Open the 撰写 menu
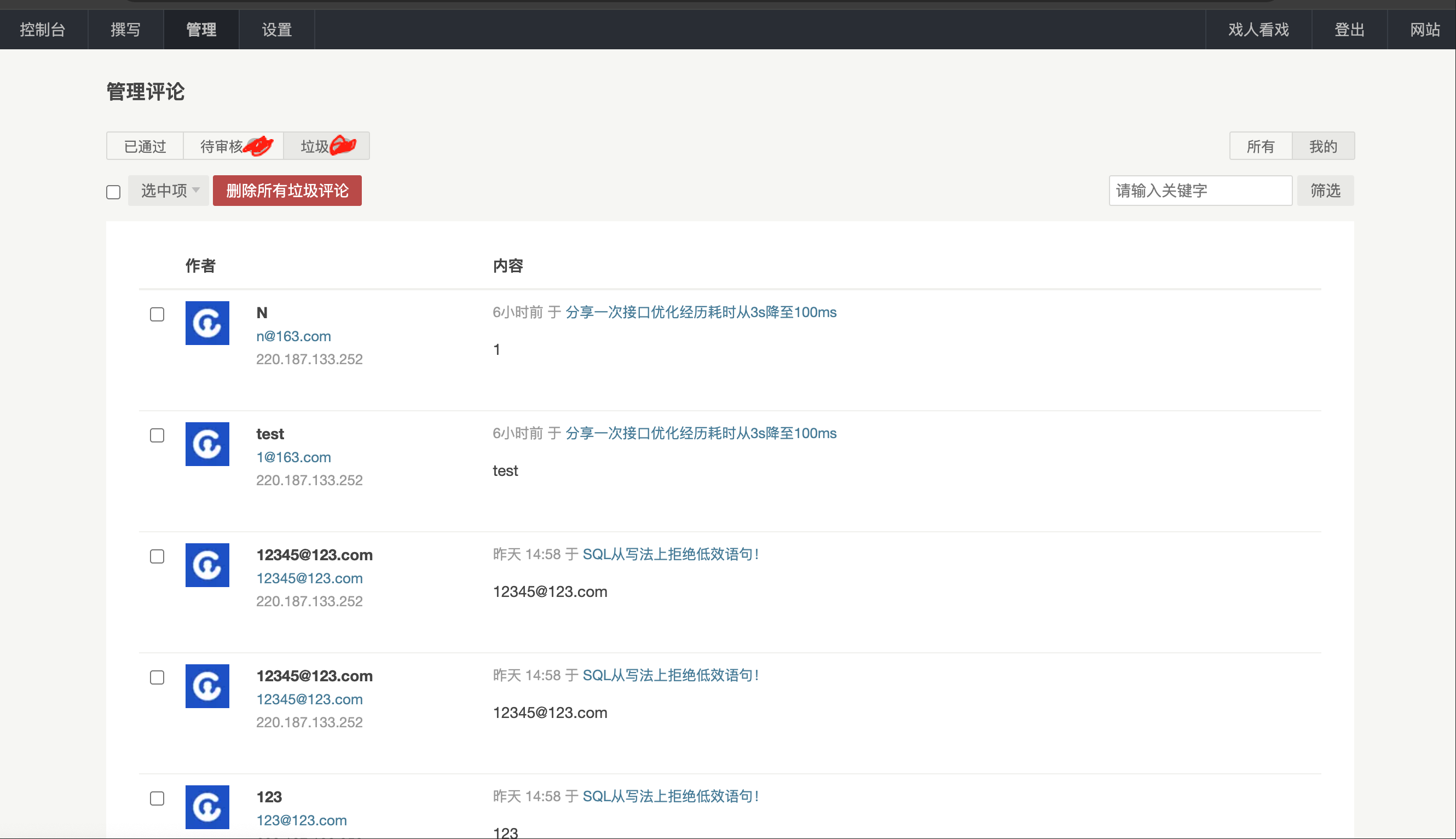Viewport: 1456px width, 839px height. [x=125, y=30]
